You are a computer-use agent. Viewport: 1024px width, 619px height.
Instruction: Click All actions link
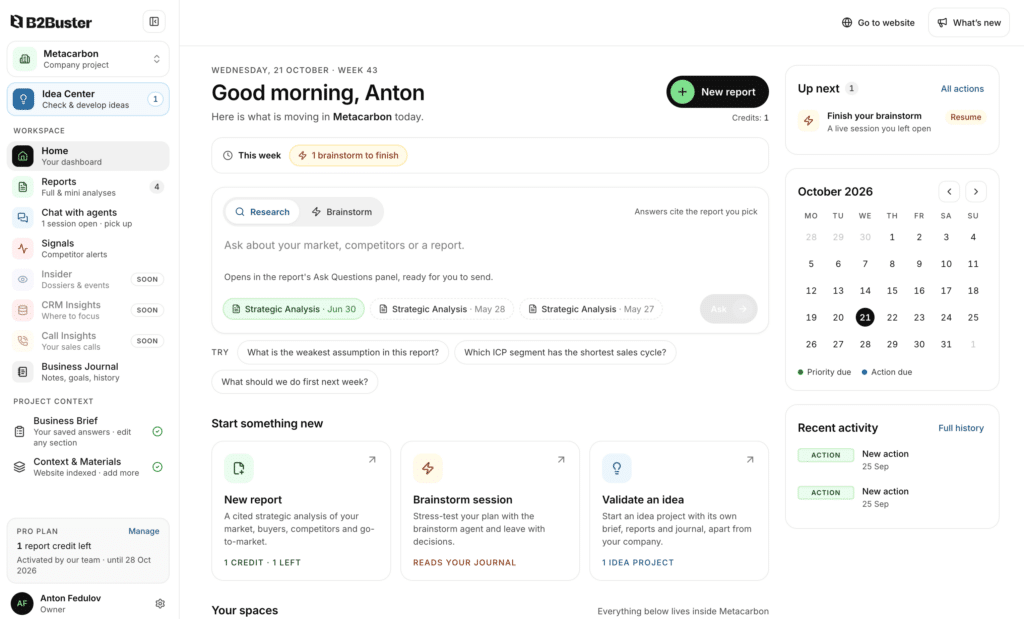click(962, 89)
